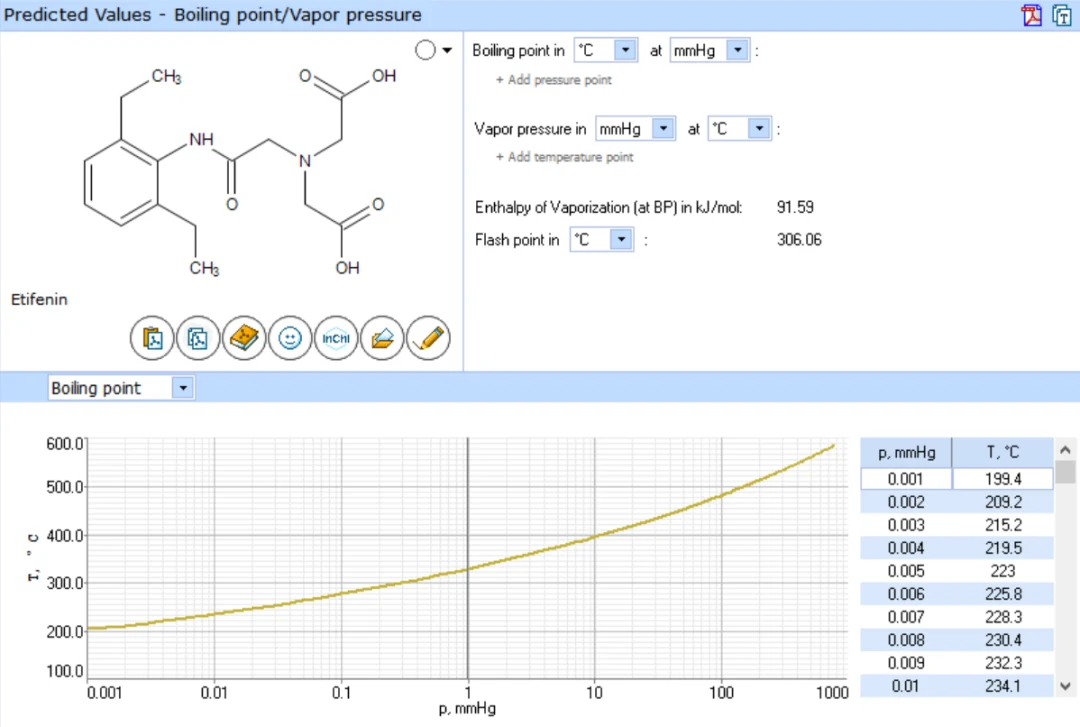Click the copy structure icon
1080x727 pixels.
198,338
